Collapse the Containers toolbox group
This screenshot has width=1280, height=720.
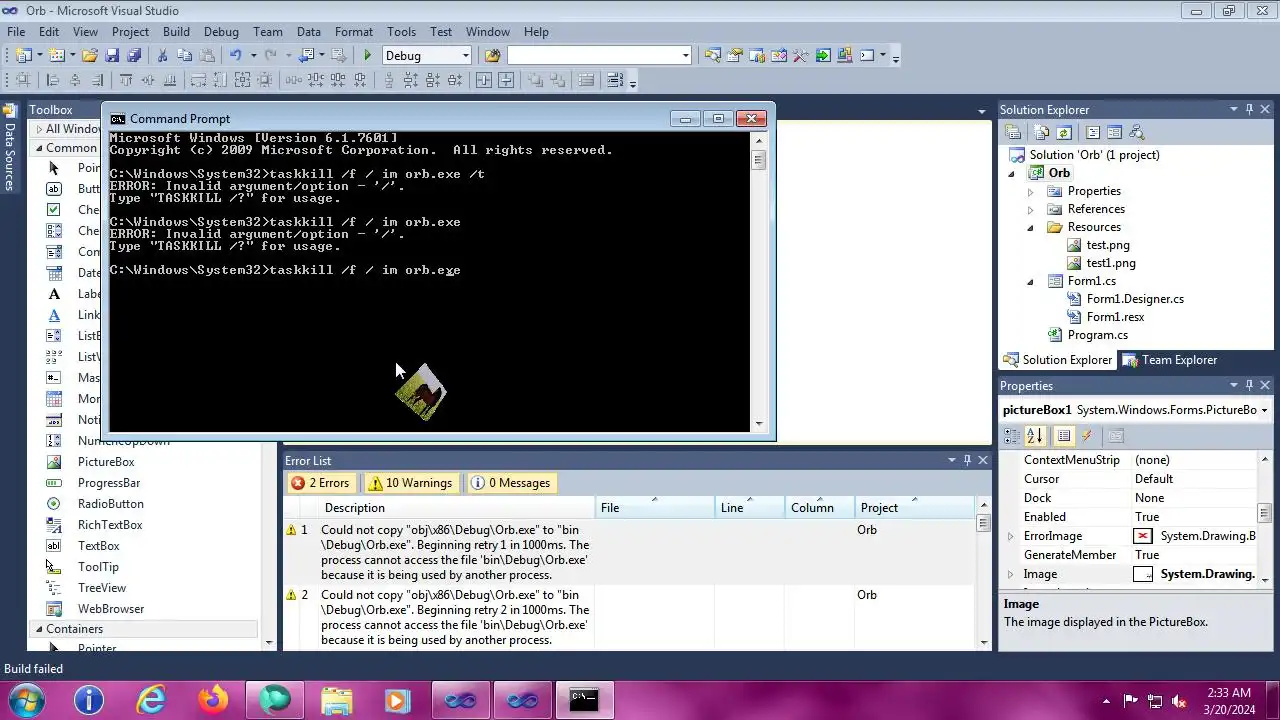(39, 629)
